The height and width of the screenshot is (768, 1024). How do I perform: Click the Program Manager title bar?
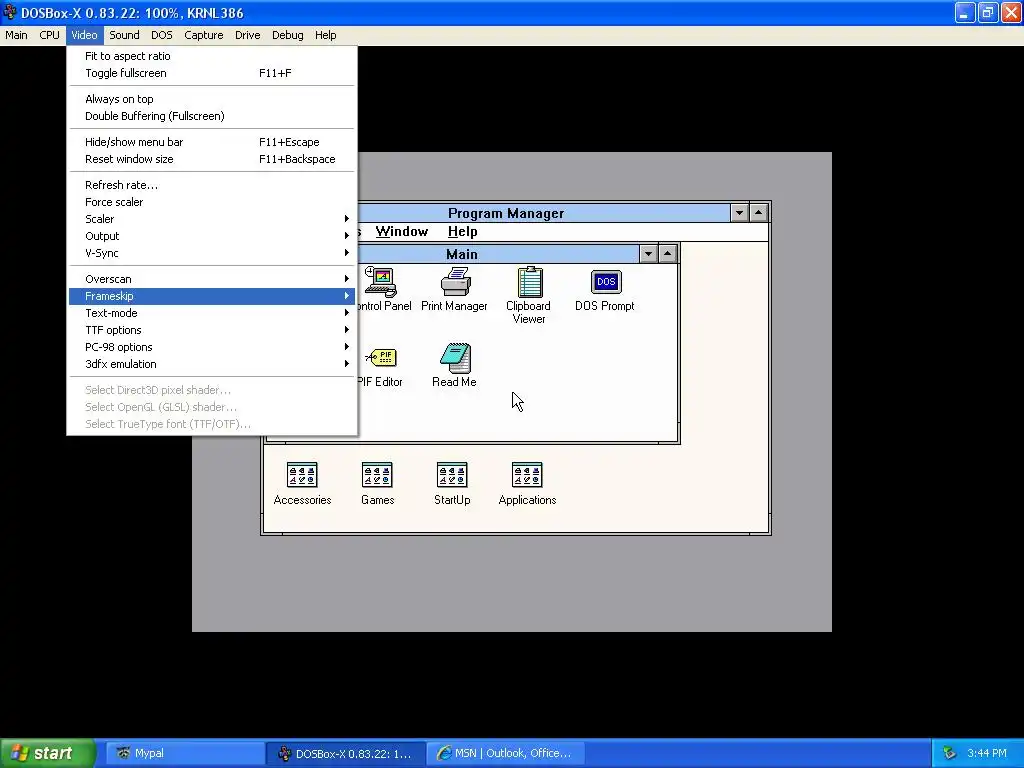coord(543,213)
